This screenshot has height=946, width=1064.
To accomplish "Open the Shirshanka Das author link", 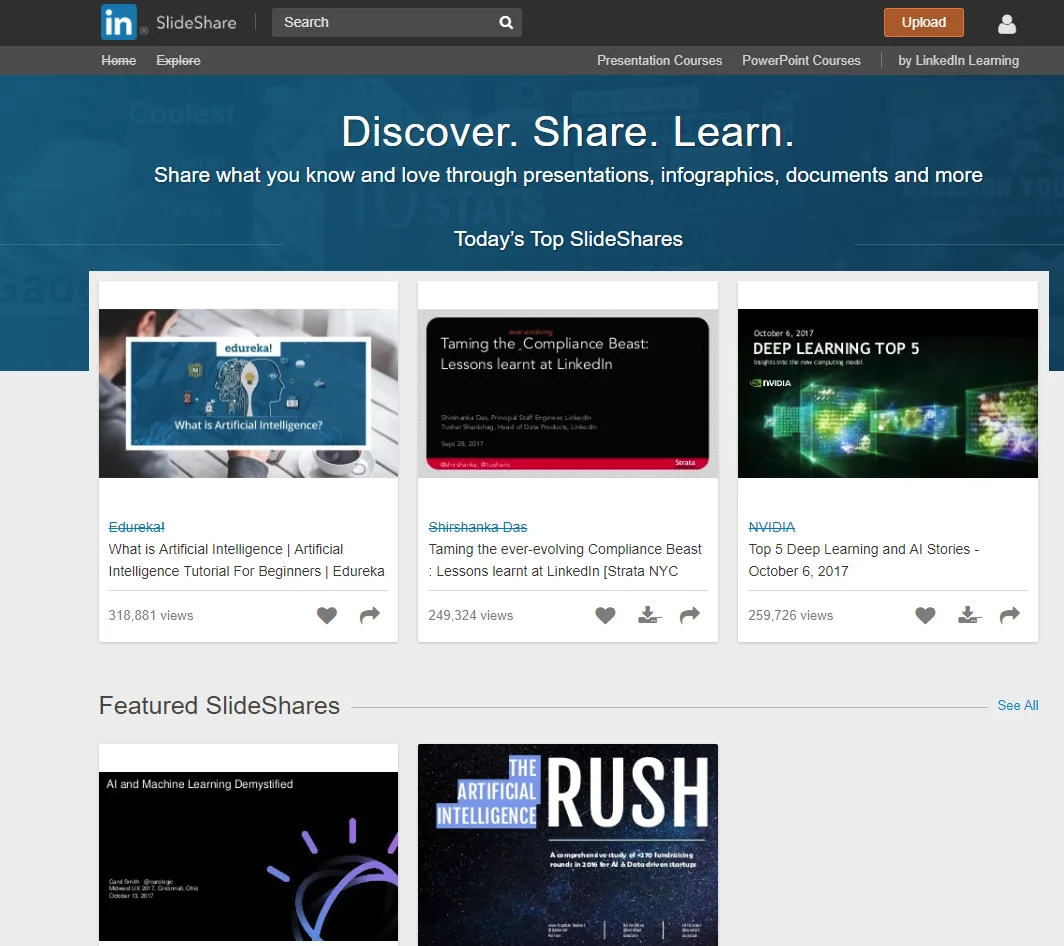I will pyautogui.click(x=478, y=527).
